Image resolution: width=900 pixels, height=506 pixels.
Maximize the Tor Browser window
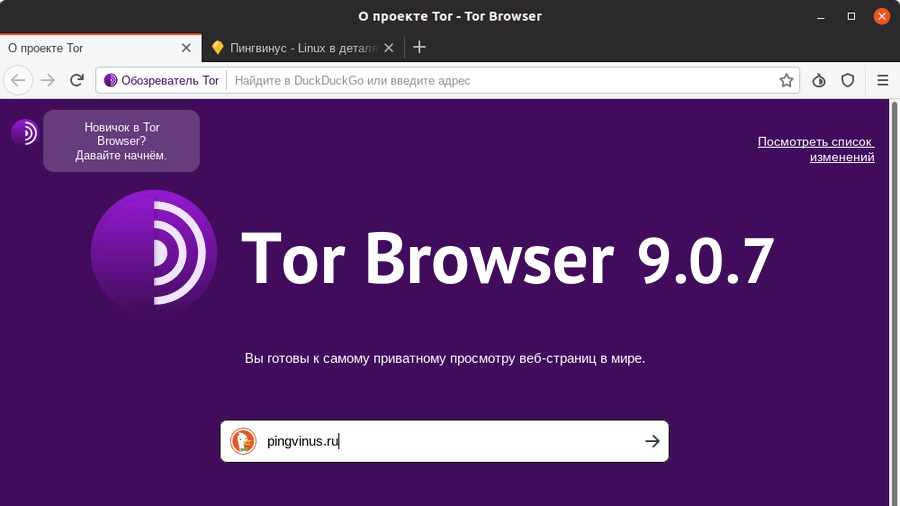click(851, 17)
